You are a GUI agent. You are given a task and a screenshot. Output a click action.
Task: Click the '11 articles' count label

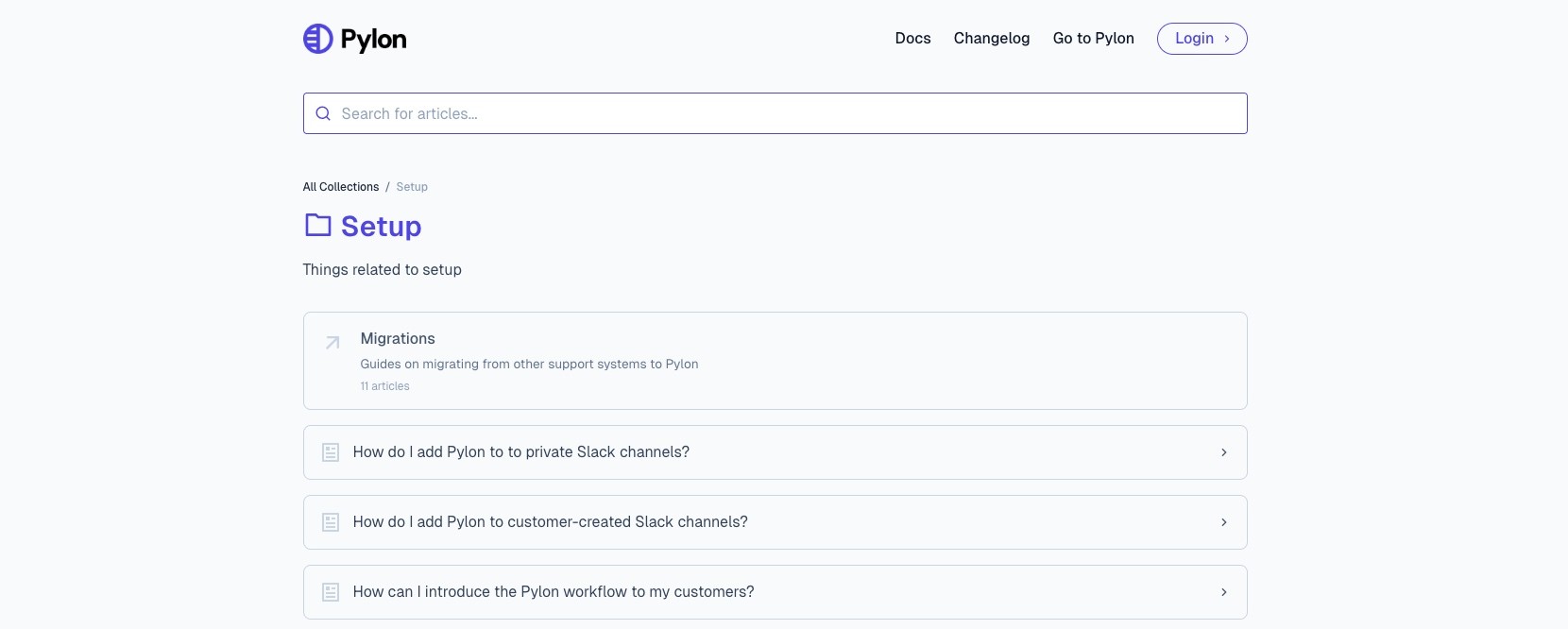384,386
